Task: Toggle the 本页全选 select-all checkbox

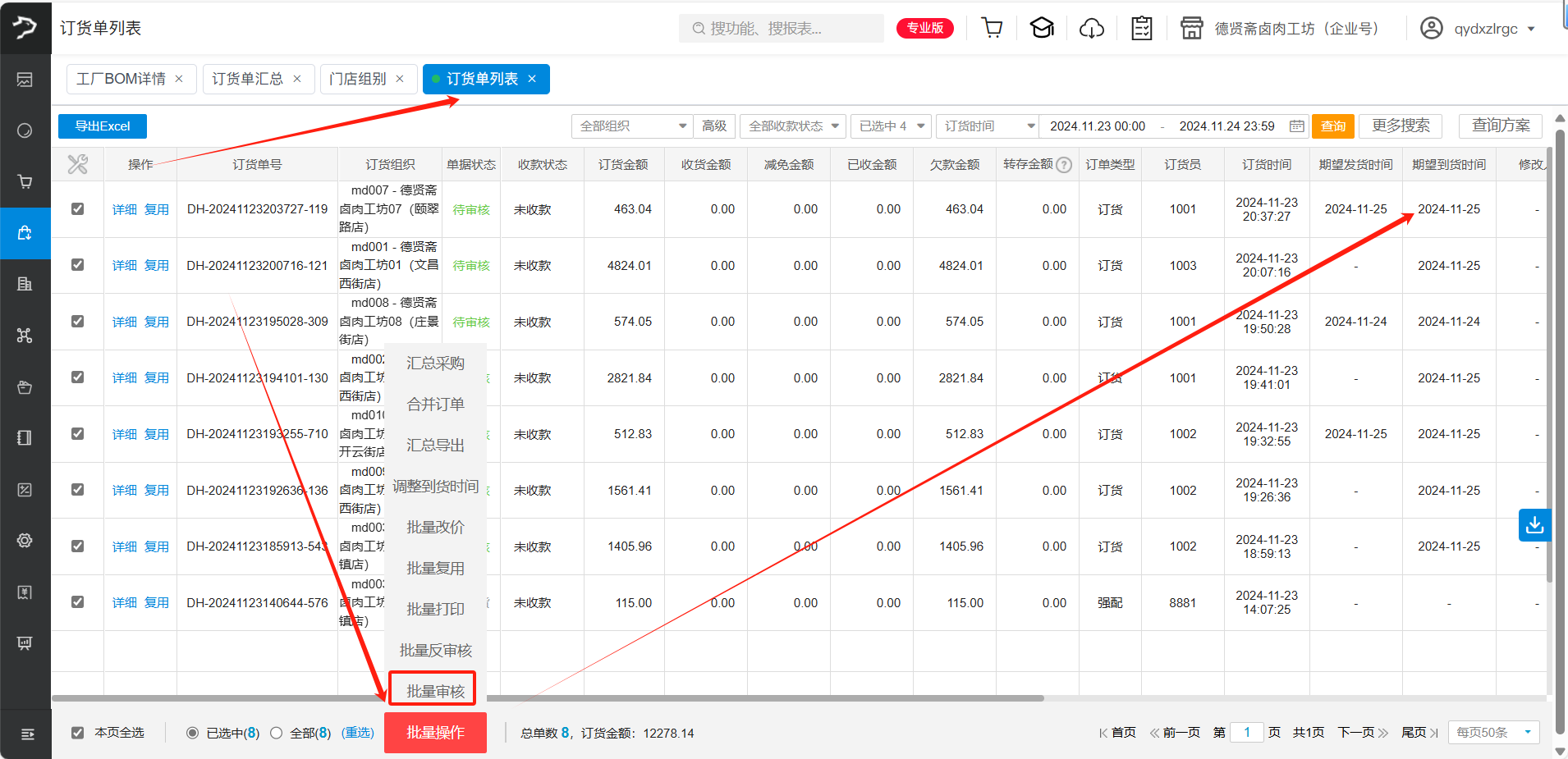Action: click(x=78, y=733)
